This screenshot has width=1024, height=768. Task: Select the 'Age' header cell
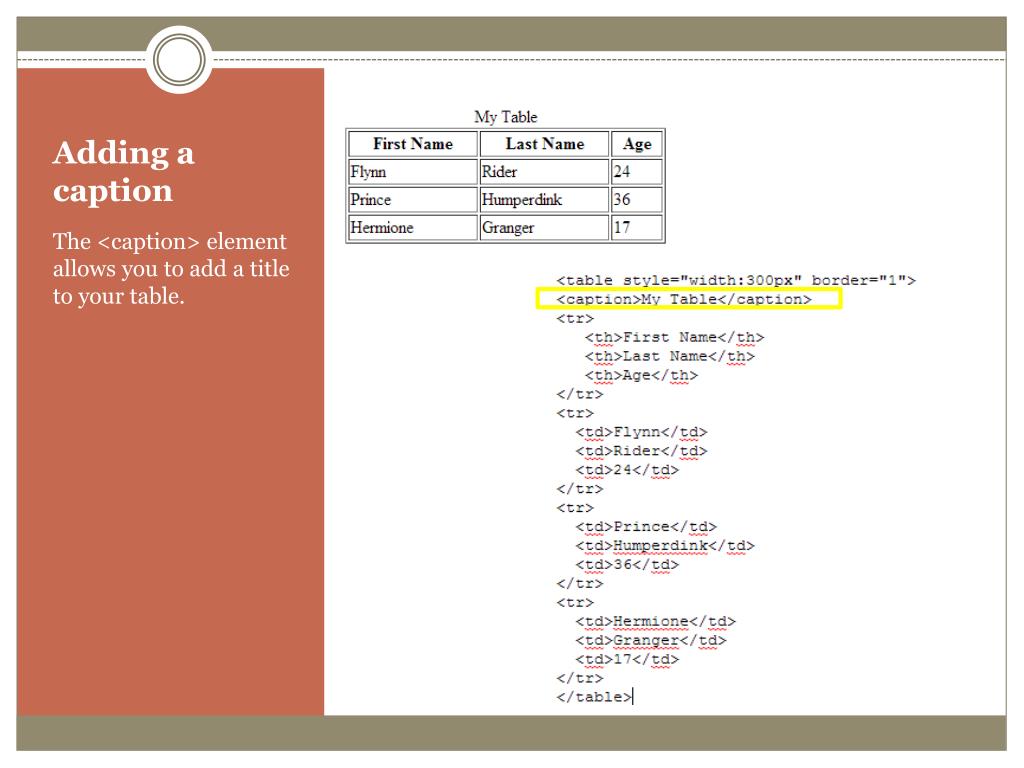[637, 144]
